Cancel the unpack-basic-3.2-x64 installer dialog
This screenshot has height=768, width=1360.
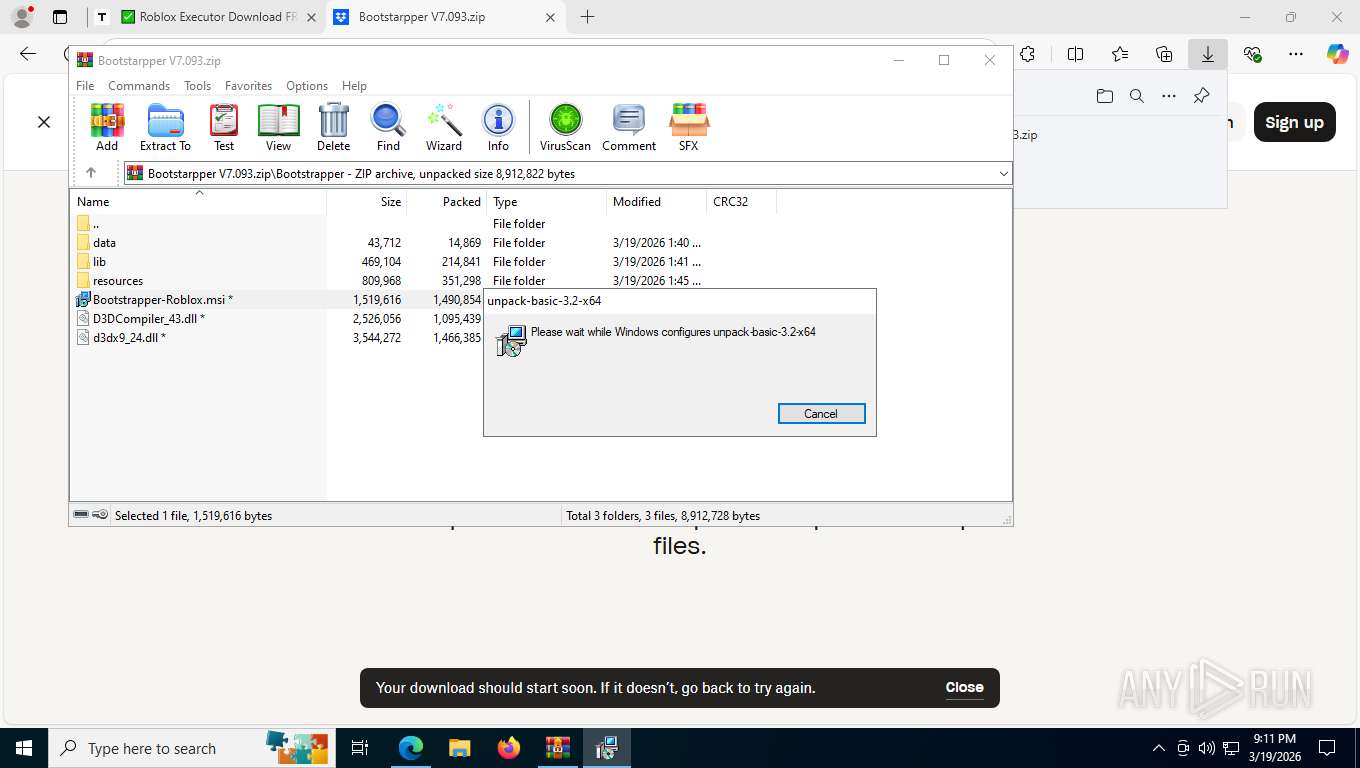point(821,414)
